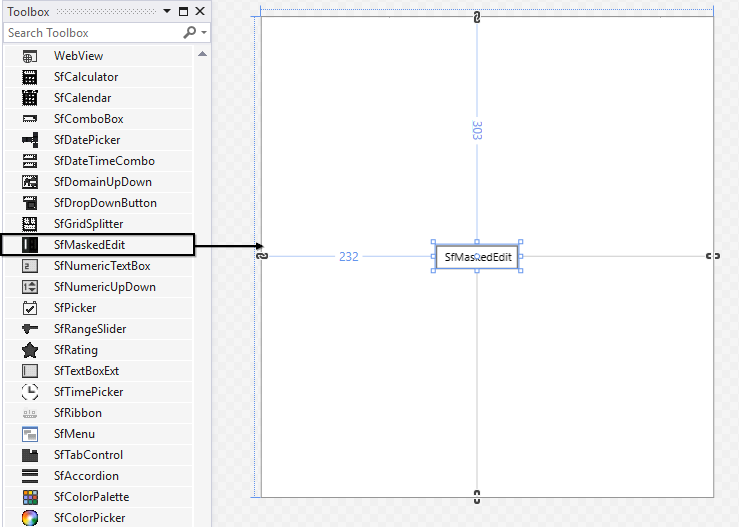The width and height of the screenshot is (739, 527).
Task: Pick the SfTabControl icon
Action: pos(30,455)
